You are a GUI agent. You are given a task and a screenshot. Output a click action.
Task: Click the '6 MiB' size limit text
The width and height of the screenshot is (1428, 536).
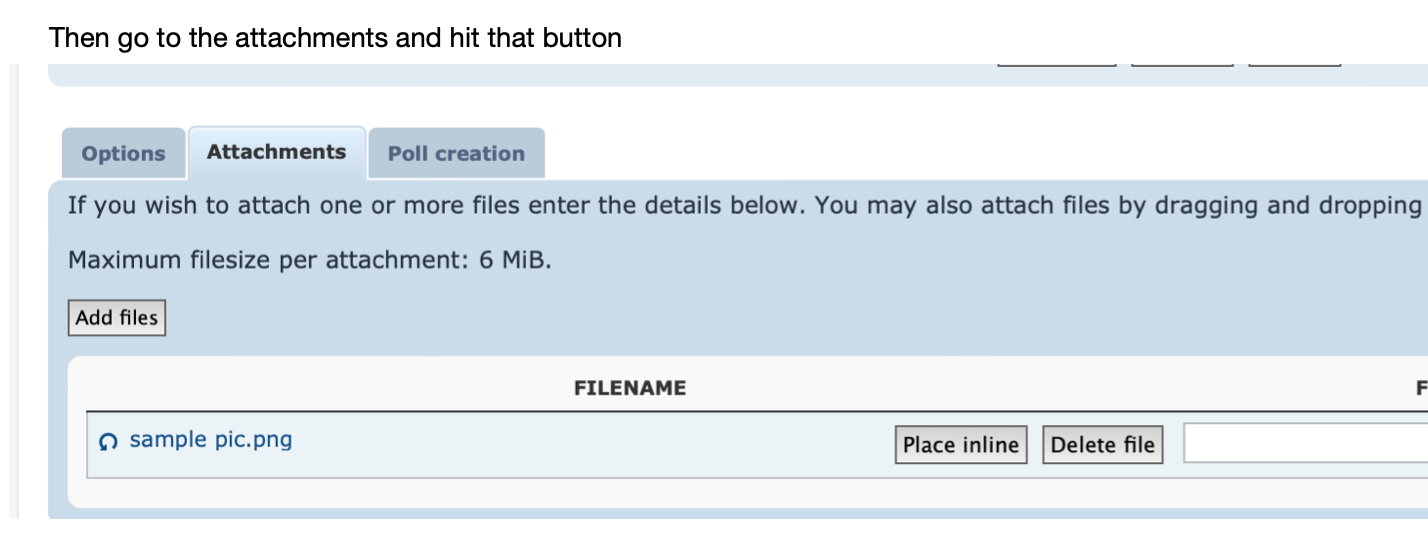[514, 261]
